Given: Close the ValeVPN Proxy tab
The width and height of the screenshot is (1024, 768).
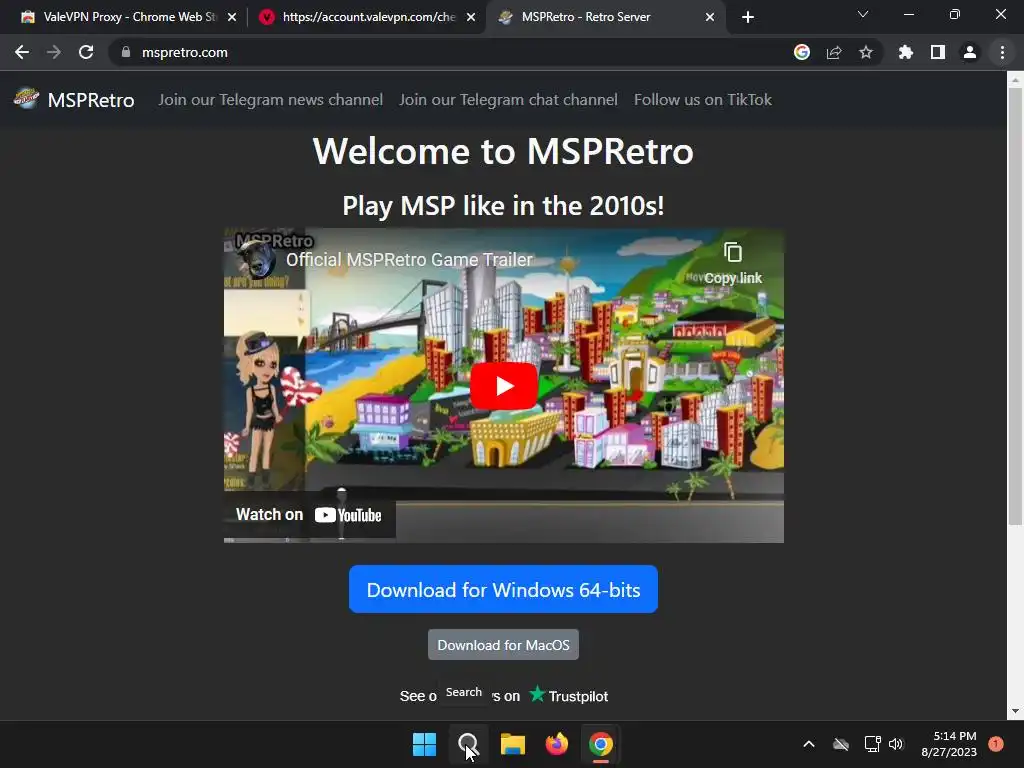Looking at the screenshot, I should pyautogui.click(x=232, y=17).
